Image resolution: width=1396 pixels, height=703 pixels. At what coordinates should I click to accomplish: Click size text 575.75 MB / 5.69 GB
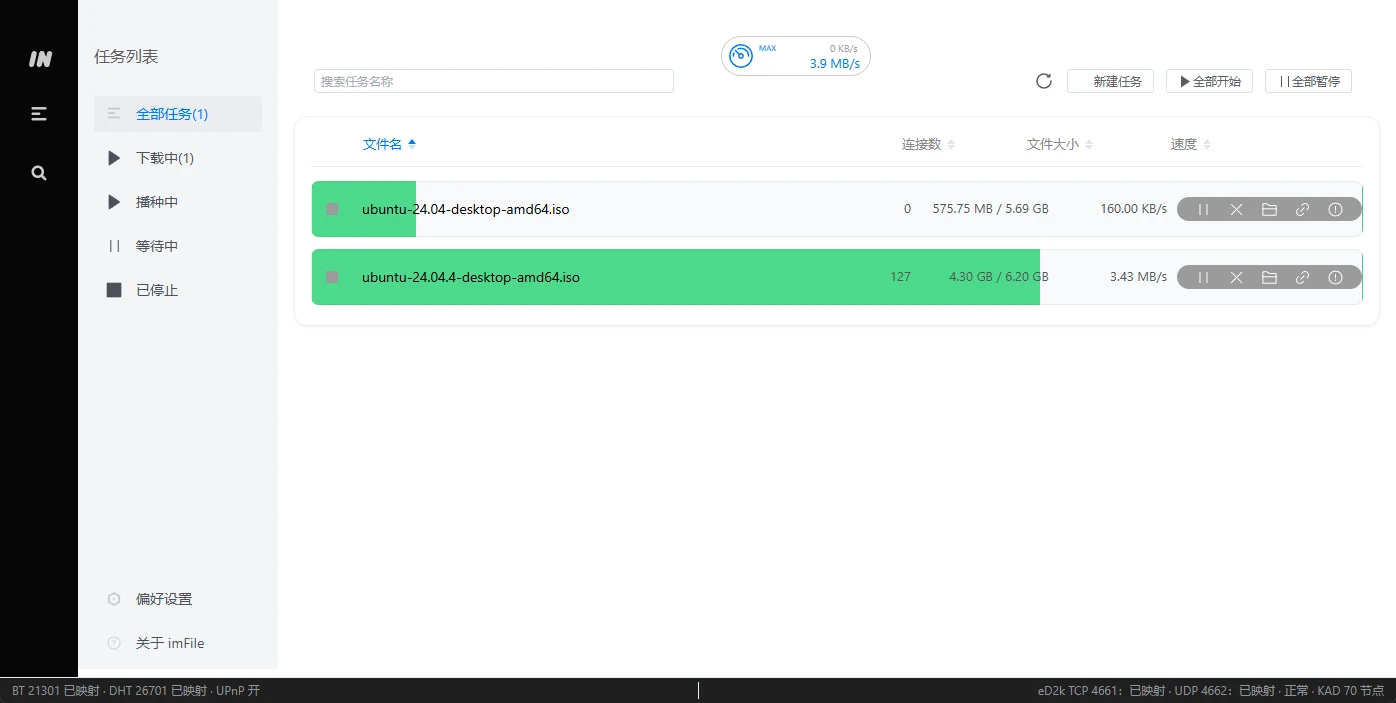pyautogui.click(x=990, y=209)
